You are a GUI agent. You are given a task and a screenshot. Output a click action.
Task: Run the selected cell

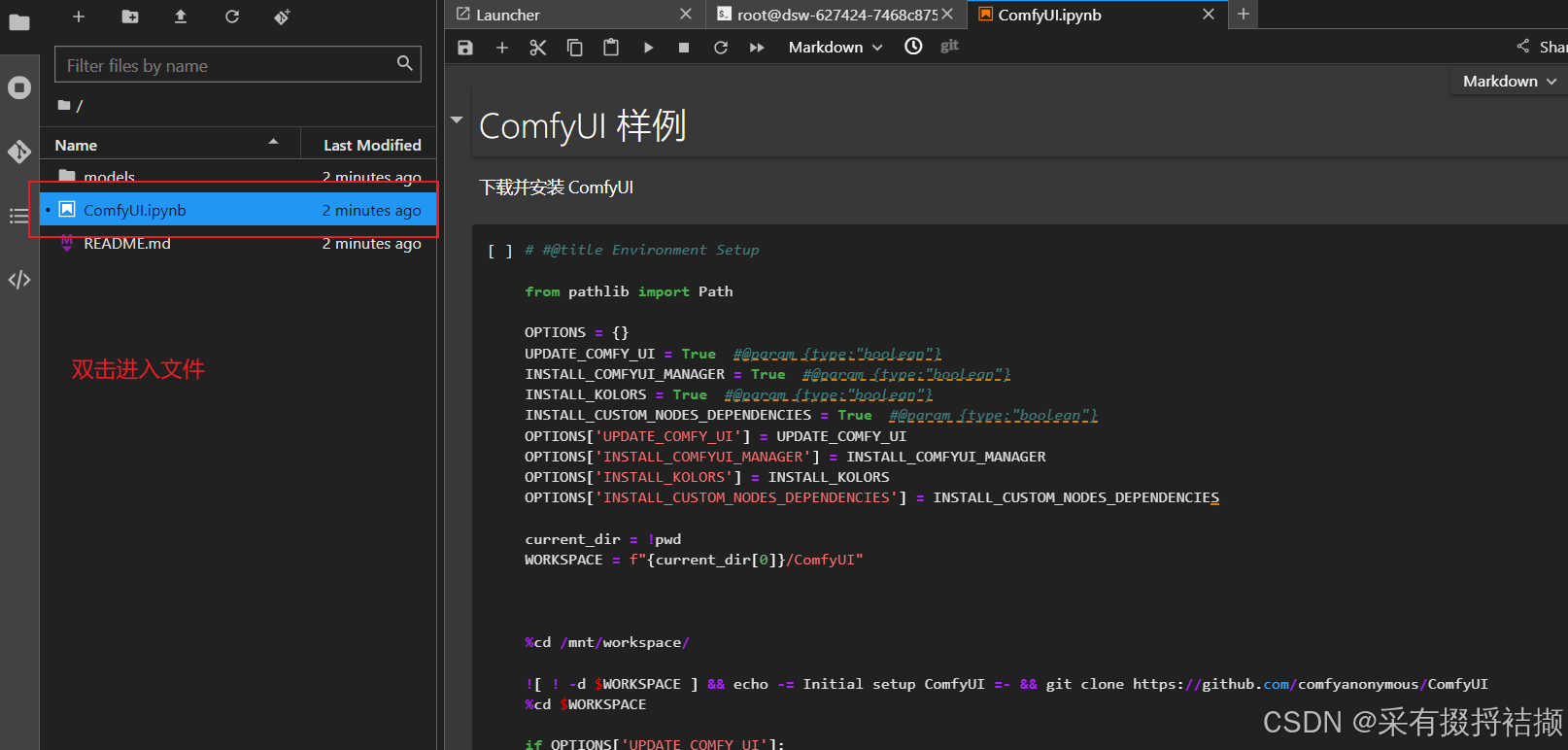pos(648,48)
